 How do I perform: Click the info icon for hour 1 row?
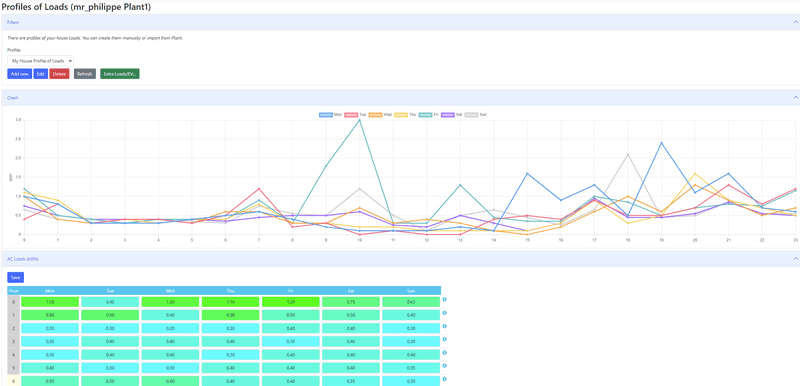tap(444, 313)
